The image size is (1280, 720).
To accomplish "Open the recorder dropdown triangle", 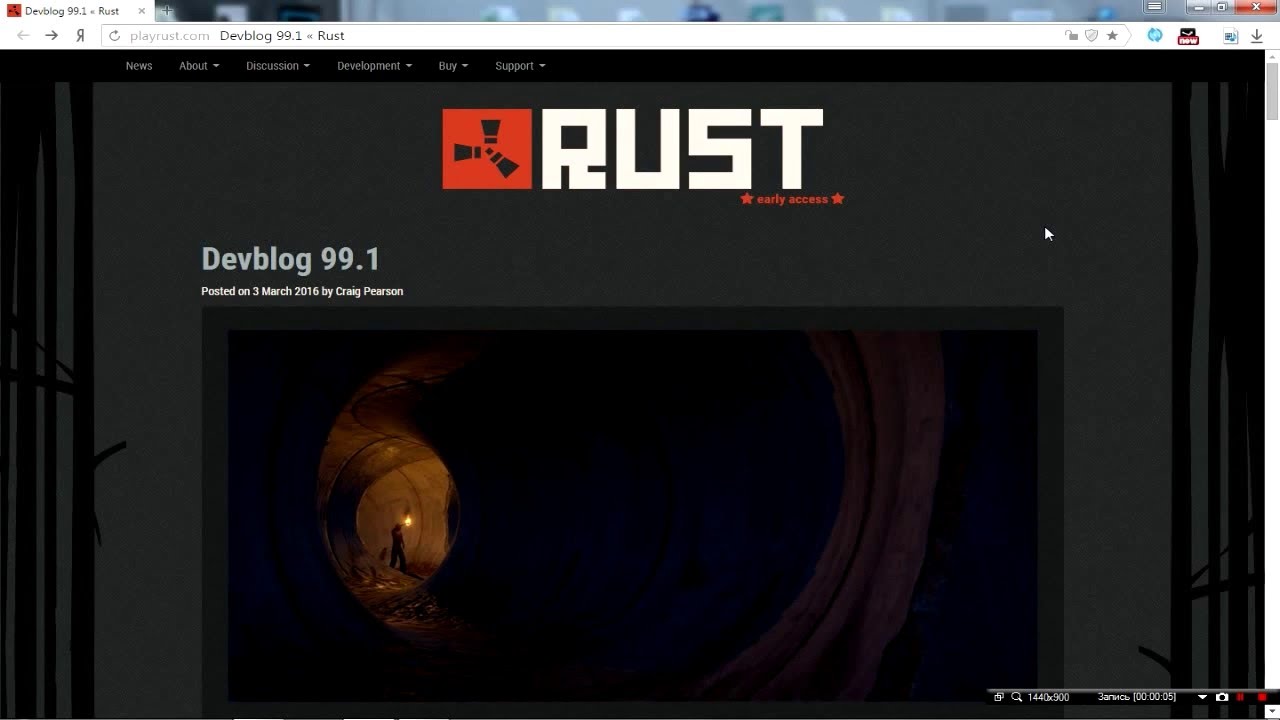I will (x=1203, y=697).
